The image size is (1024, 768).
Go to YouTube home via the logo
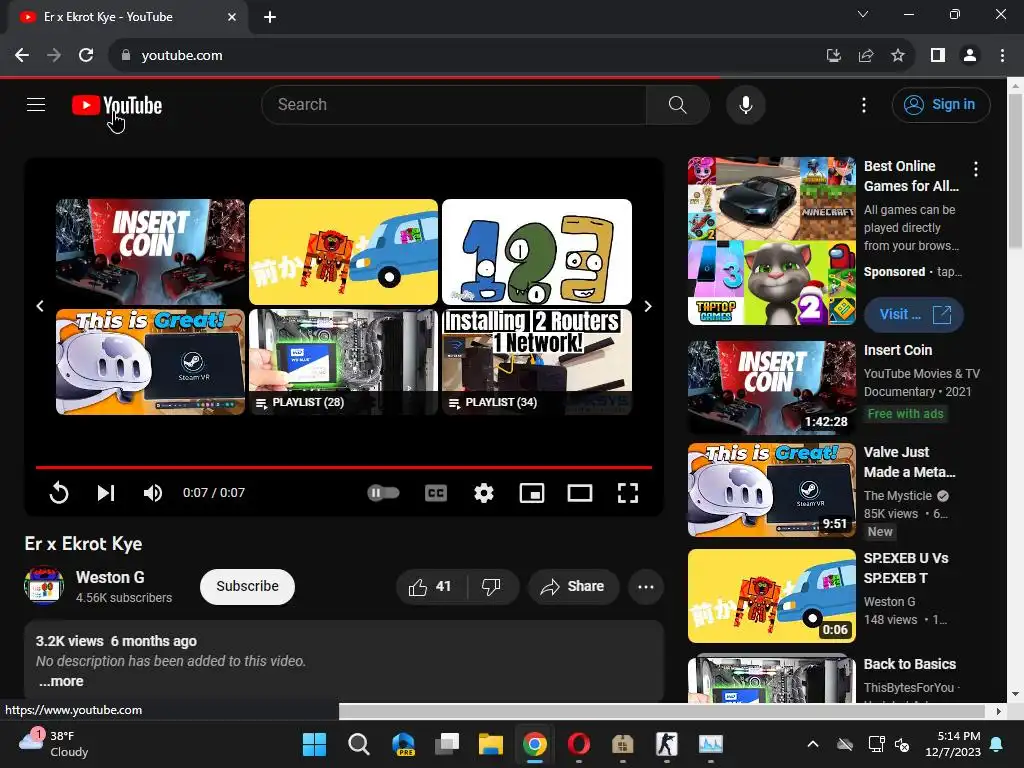(117, 105)
